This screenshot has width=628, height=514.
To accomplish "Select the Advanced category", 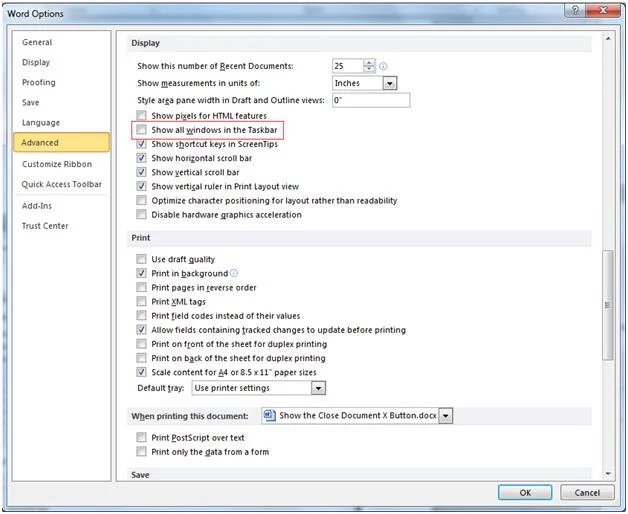I will click(x=61, y=142).
